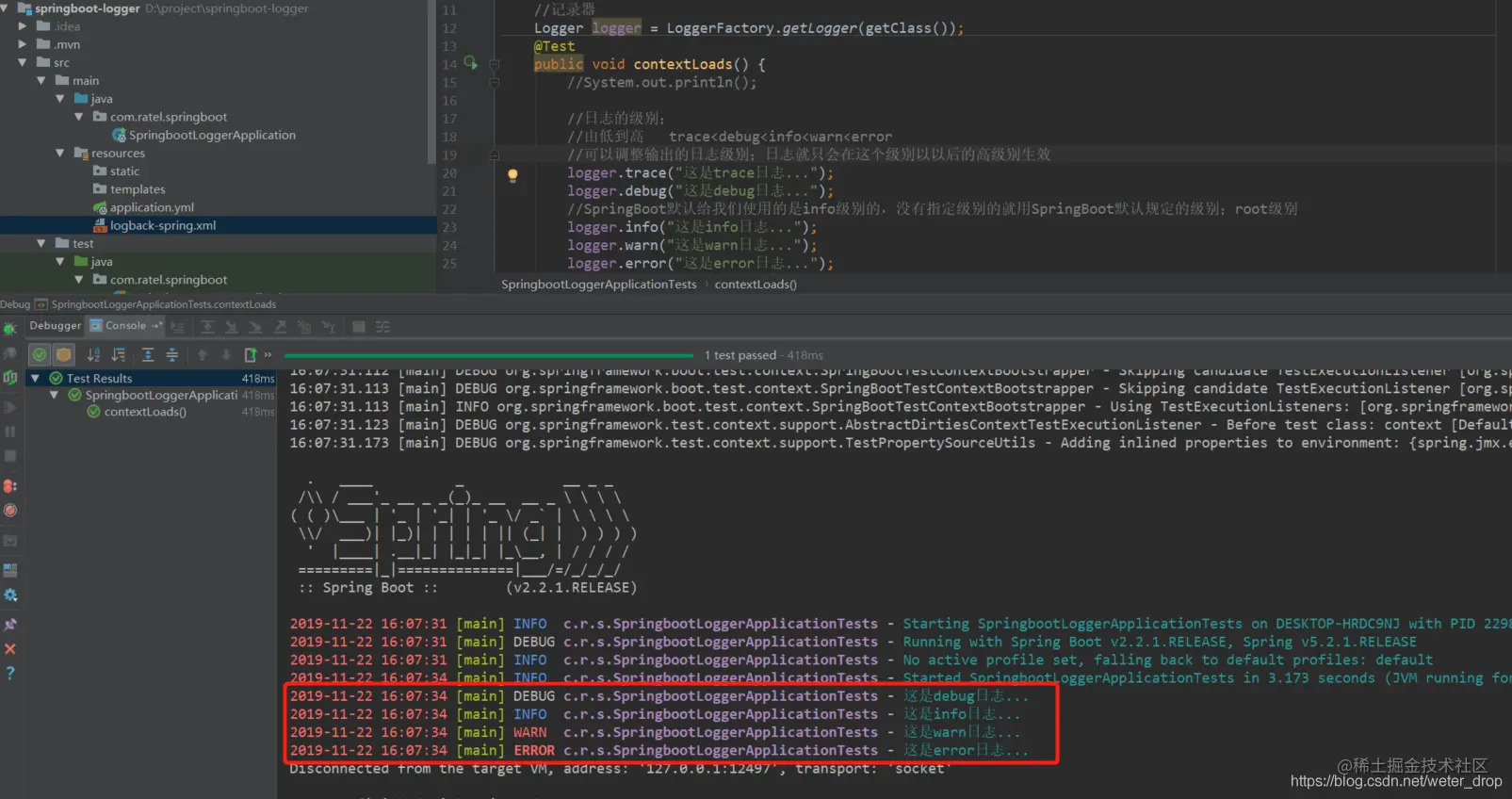Toggle Show Passed tests filter

tap(40, 354)
